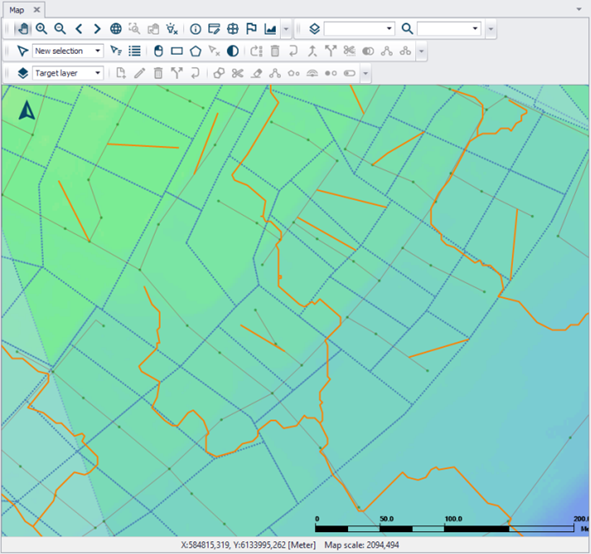Open the search combo box dropdown
This screenshot has height=554, width=591.
point(475,29)
